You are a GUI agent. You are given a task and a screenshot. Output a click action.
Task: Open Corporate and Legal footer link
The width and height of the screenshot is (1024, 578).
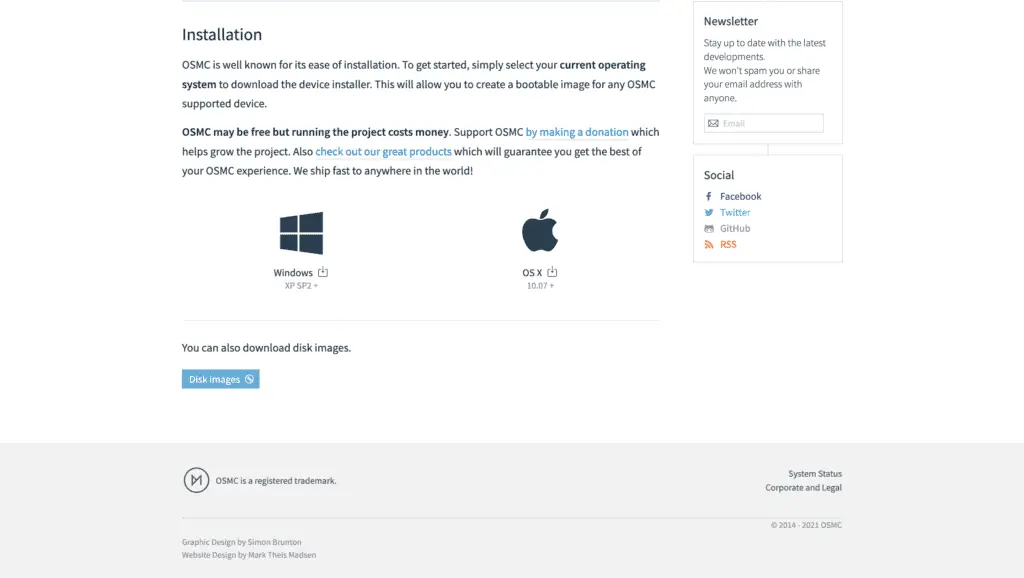803,487
